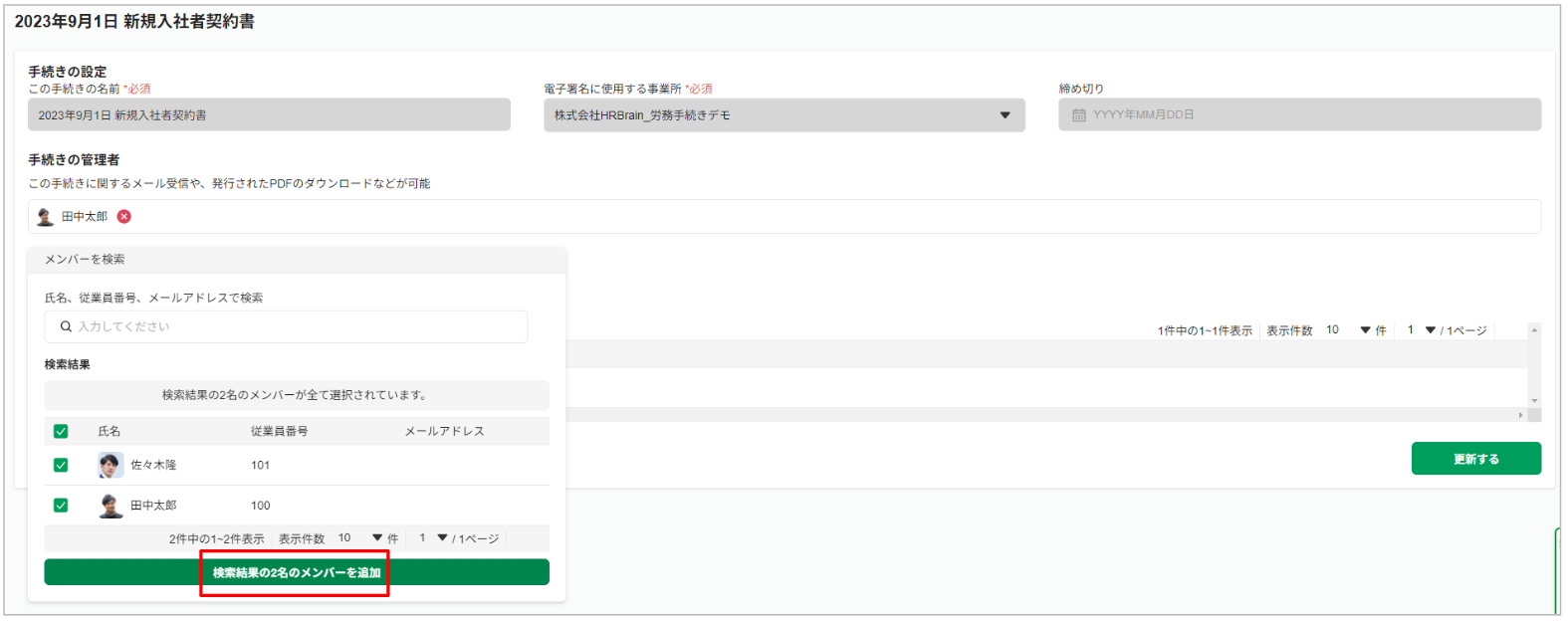
Task: Click the avatar of 佐々木隆 in the results
Action: click(x=111, y=465)
